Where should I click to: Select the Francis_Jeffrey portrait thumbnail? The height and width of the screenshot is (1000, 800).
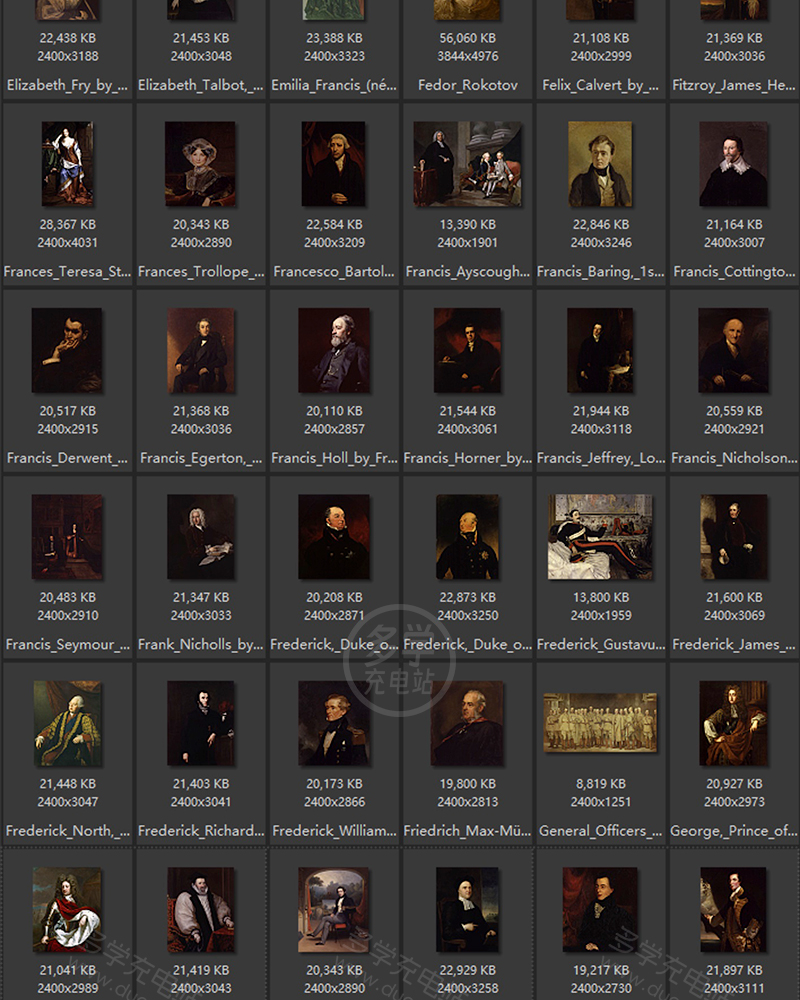pos(601,350)
